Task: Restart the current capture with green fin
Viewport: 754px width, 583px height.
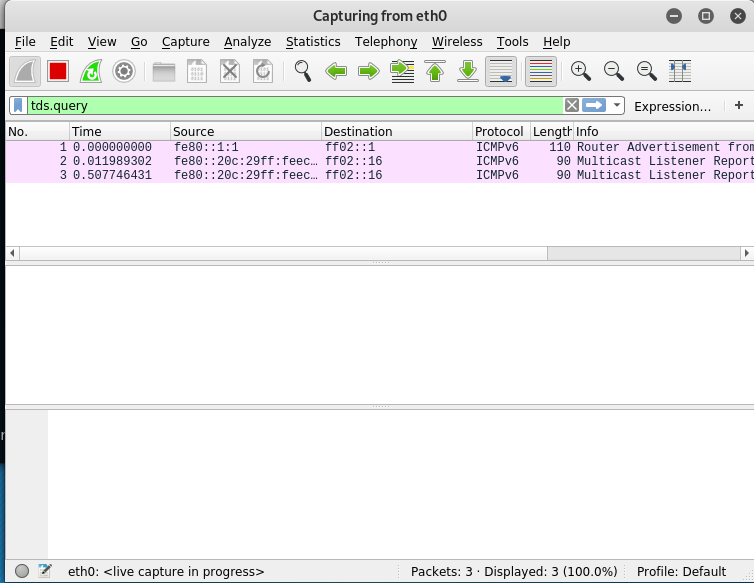Action: click(x=91, y=72)
